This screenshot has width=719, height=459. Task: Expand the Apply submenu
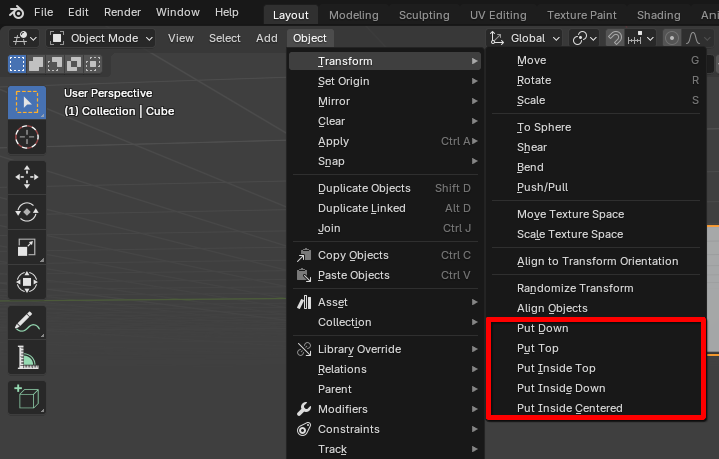[x=385, y=141]
